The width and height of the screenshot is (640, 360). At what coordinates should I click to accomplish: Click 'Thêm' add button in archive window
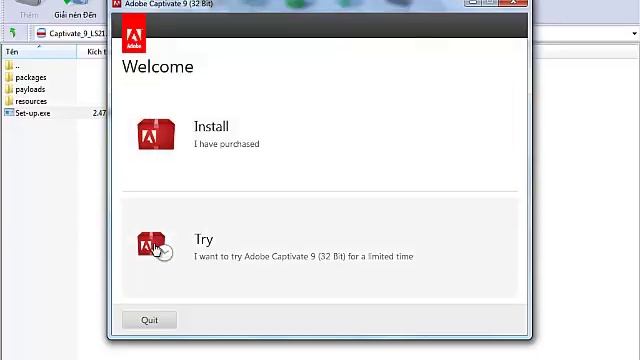click(x=29, y=10)
